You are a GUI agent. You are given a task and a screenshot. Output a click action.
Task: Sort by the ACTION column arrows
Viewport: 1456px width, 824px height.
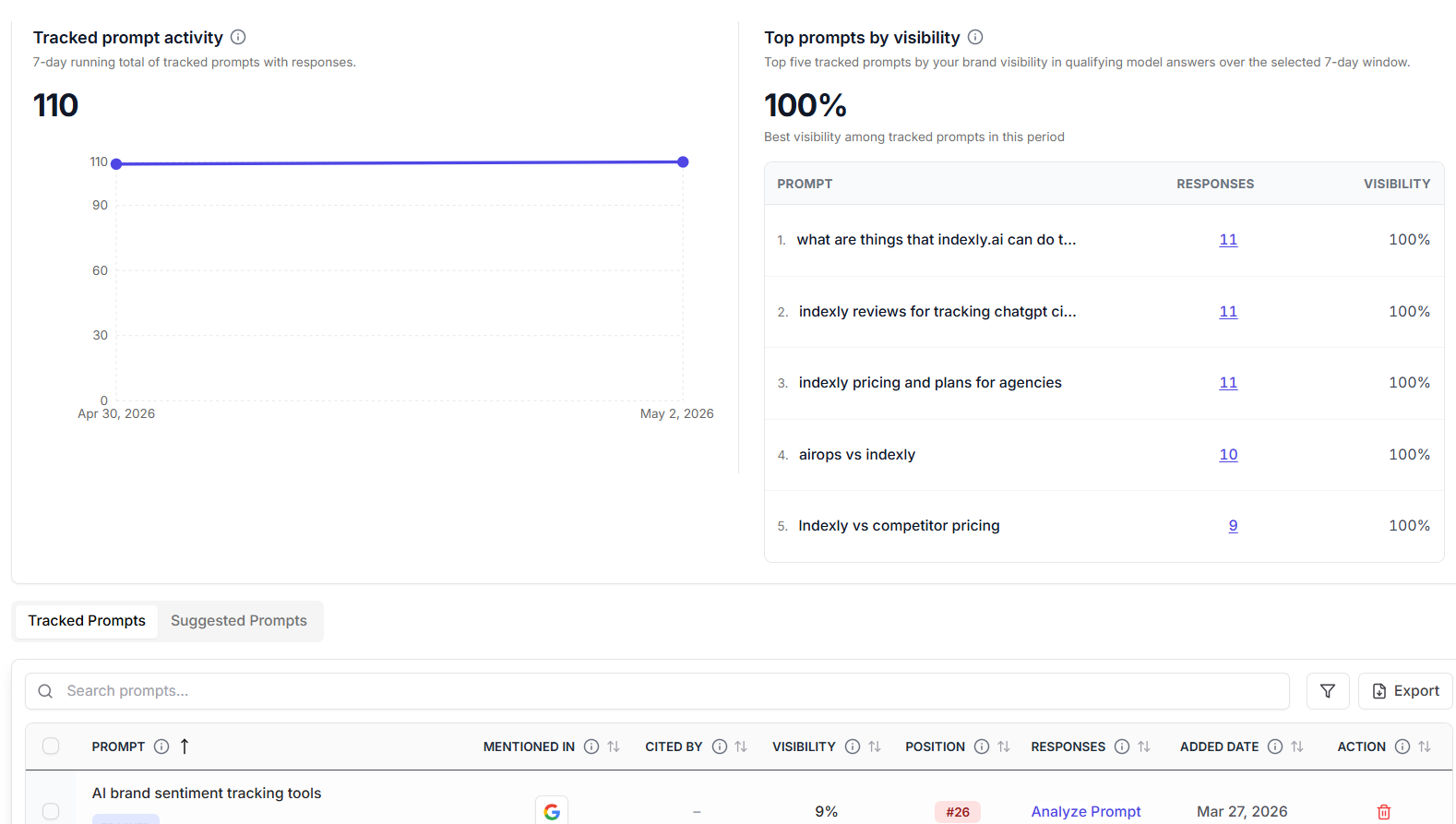point(1425,746)
